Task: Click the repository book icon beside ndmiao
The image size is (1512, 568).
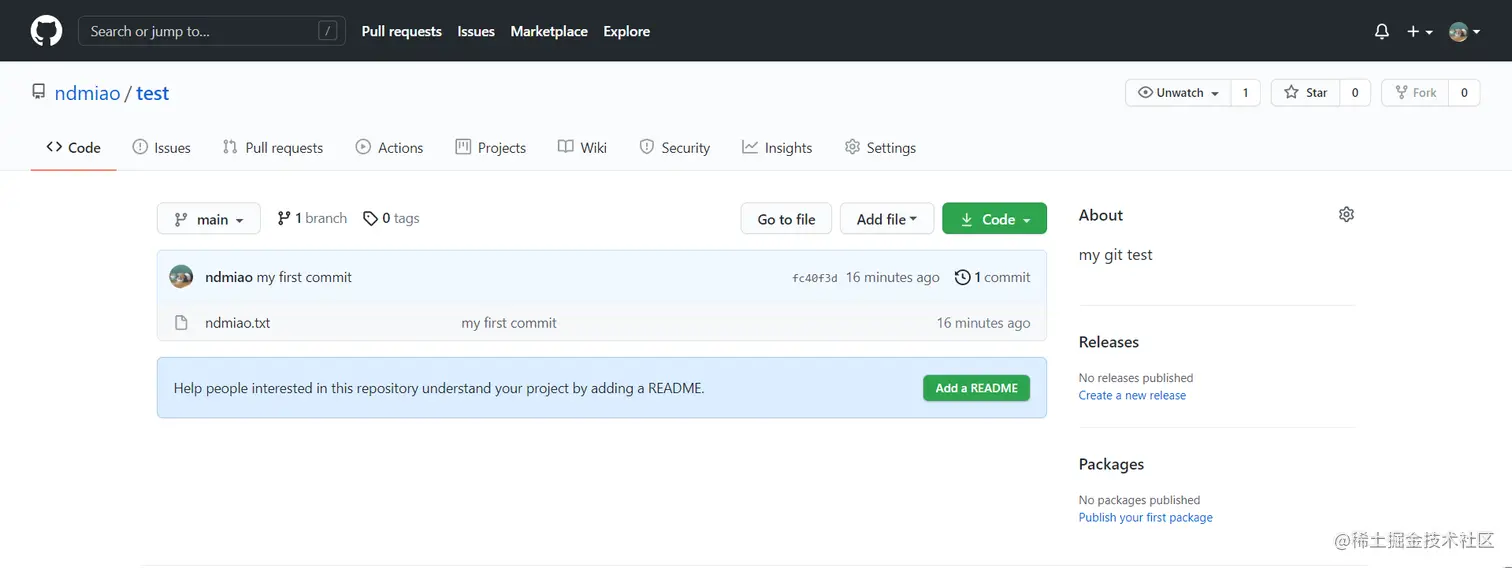Action: (x=39, y=92)
